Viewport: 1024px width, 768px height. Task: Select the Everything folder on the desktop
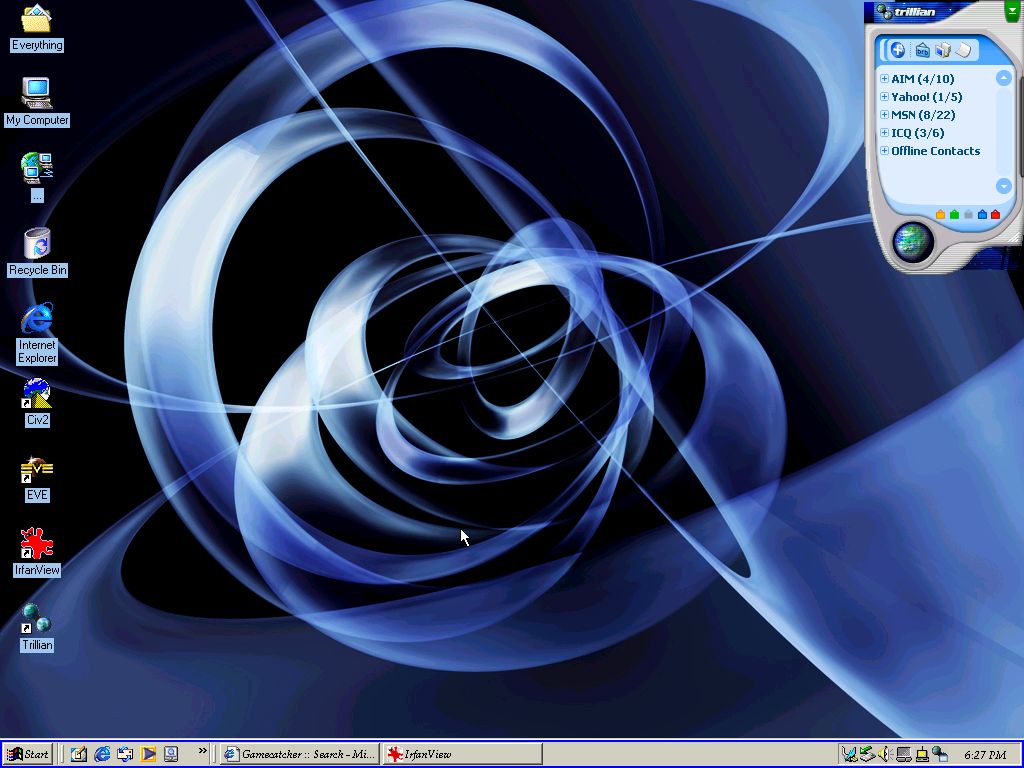[x=37, y=28]
